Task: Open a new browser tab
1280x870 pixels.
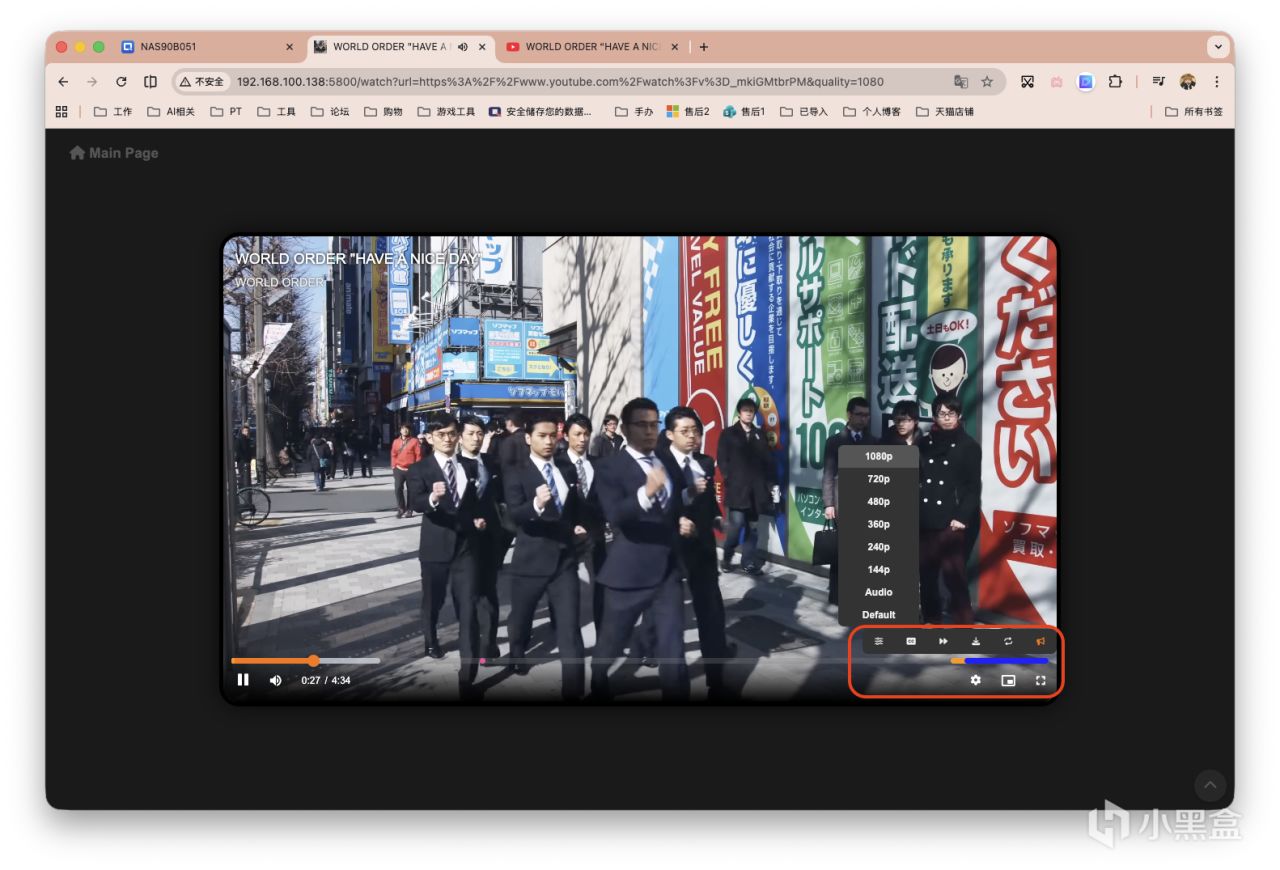Action: (704, 47)
